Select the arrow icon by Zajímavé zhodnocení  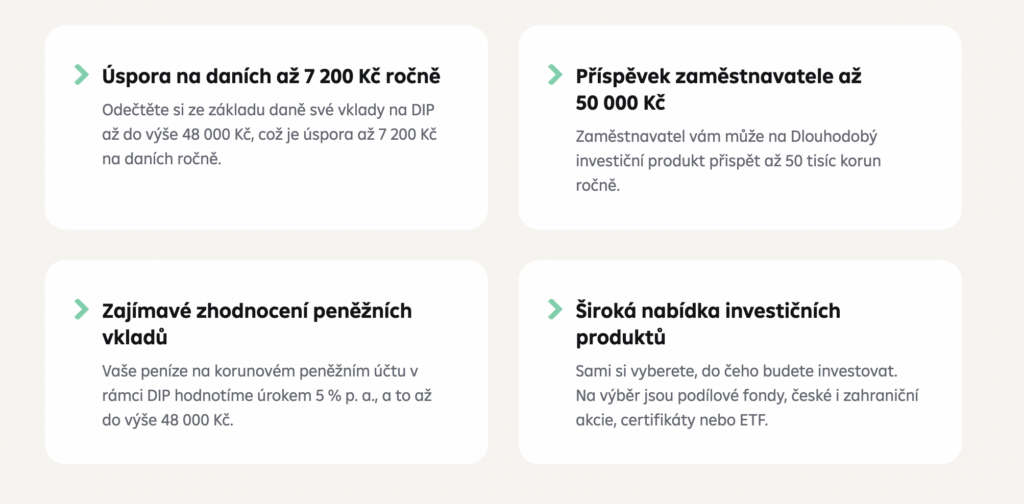[x=82, y=309]
